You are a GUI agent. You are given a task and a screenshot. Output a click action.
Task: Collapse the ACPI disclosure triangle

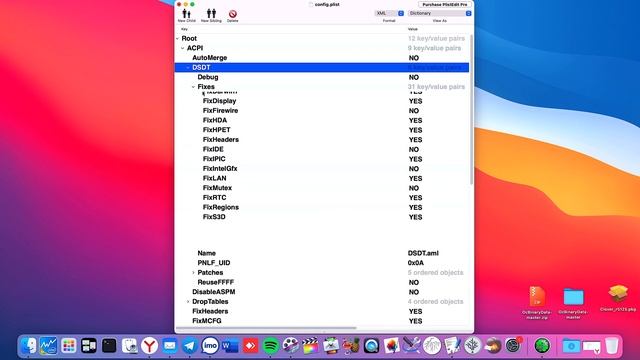(x=183, y=48)
